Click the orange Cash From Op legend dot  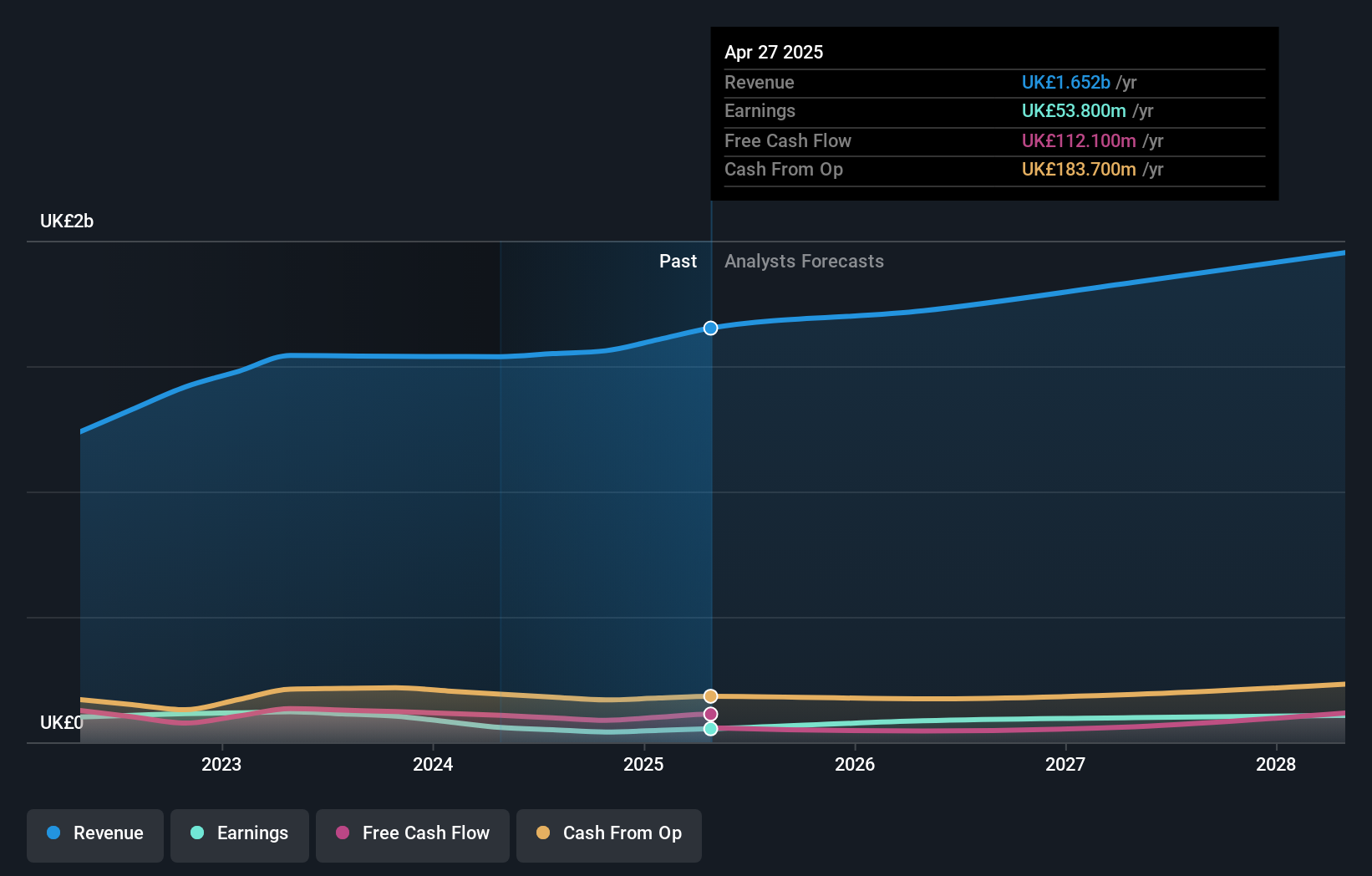(543, 833)
